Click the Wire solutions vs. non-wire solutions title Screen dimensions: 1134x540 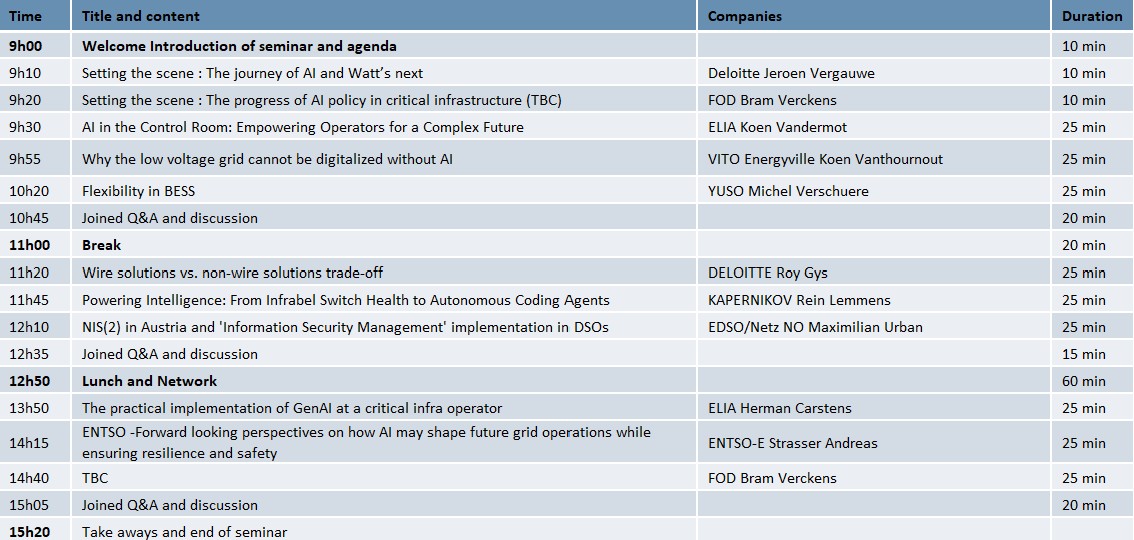coord(232,272)
